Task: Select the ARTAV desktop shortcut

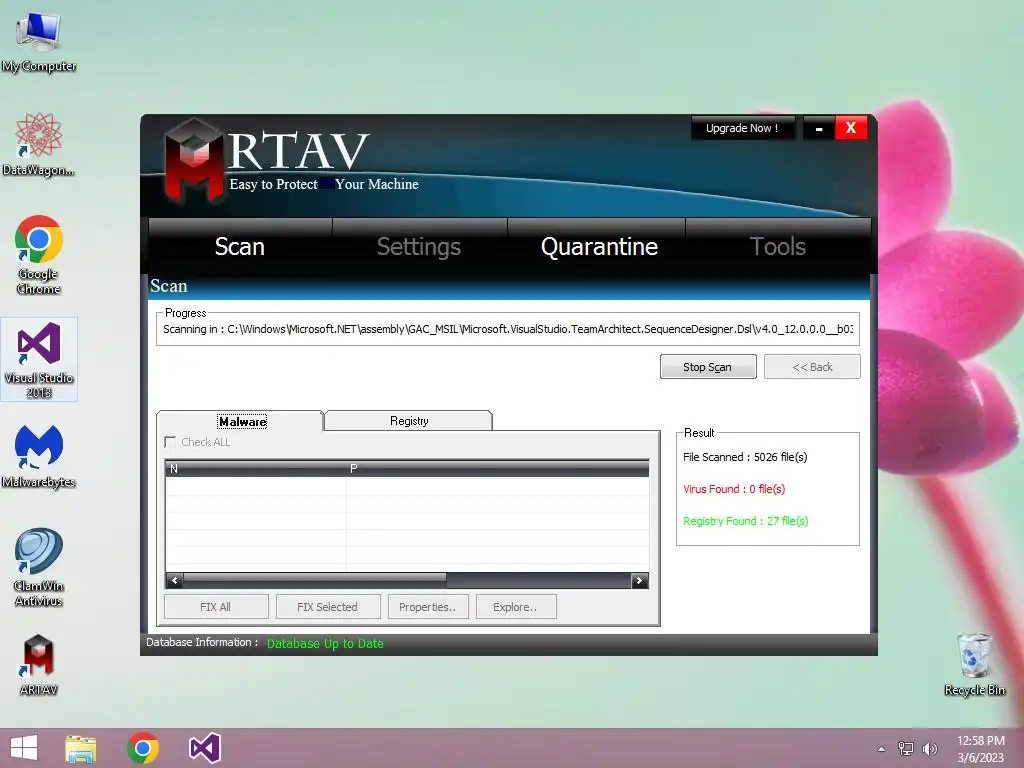Action: pos(39,664)
